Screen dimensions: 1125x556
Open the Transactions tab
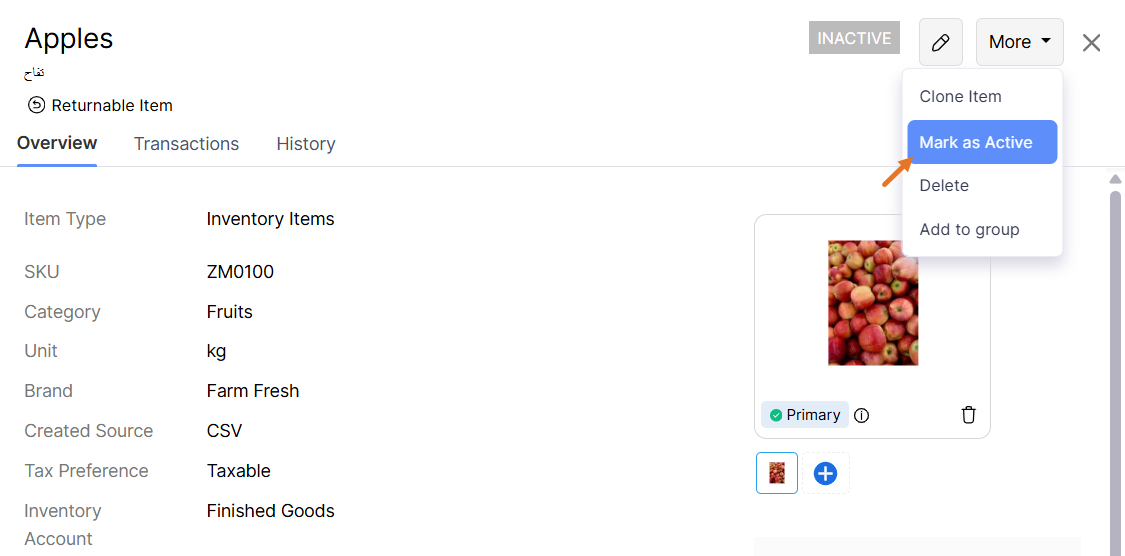(x=186, y=144)
